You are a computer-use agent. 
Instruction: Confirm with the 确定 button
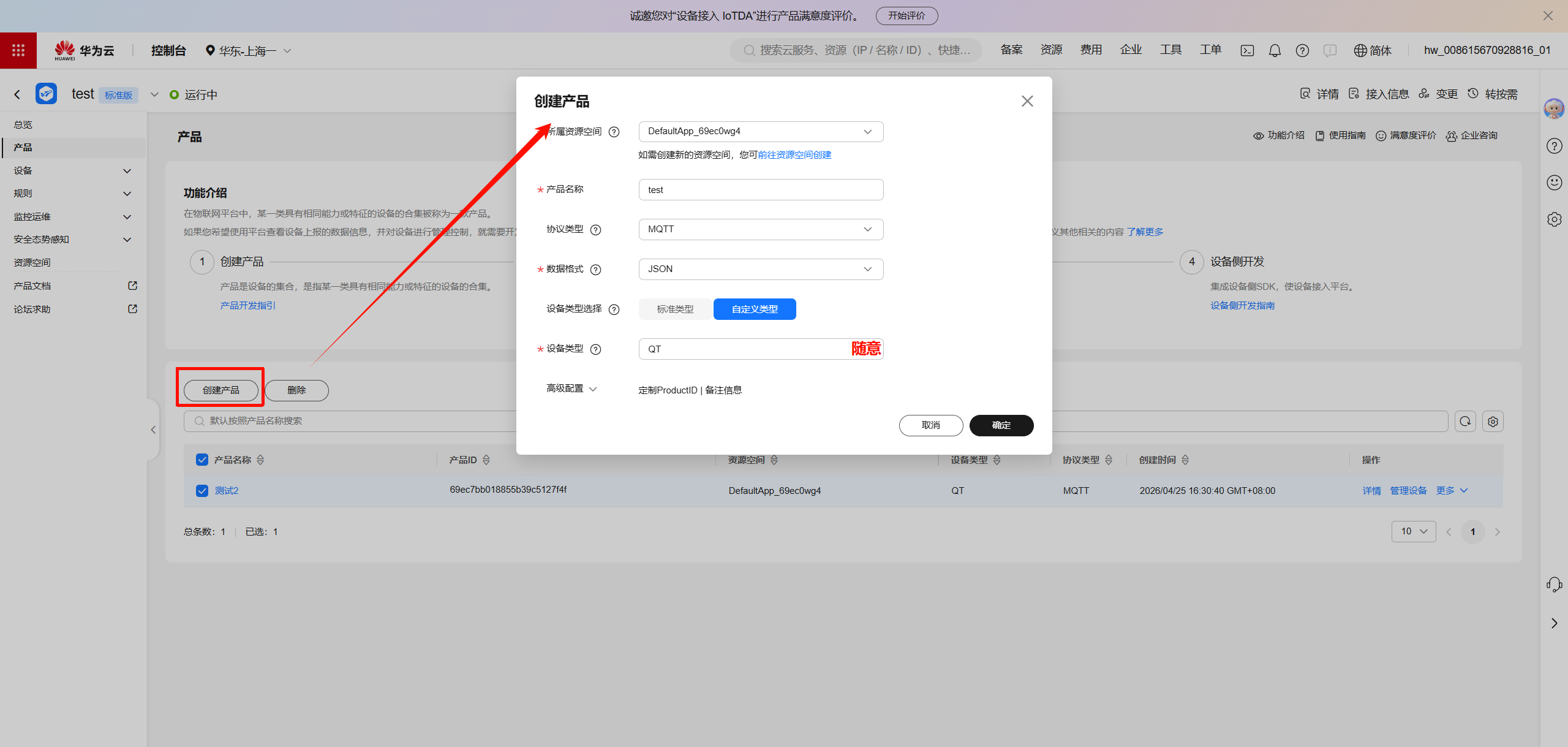(1001, 425)
